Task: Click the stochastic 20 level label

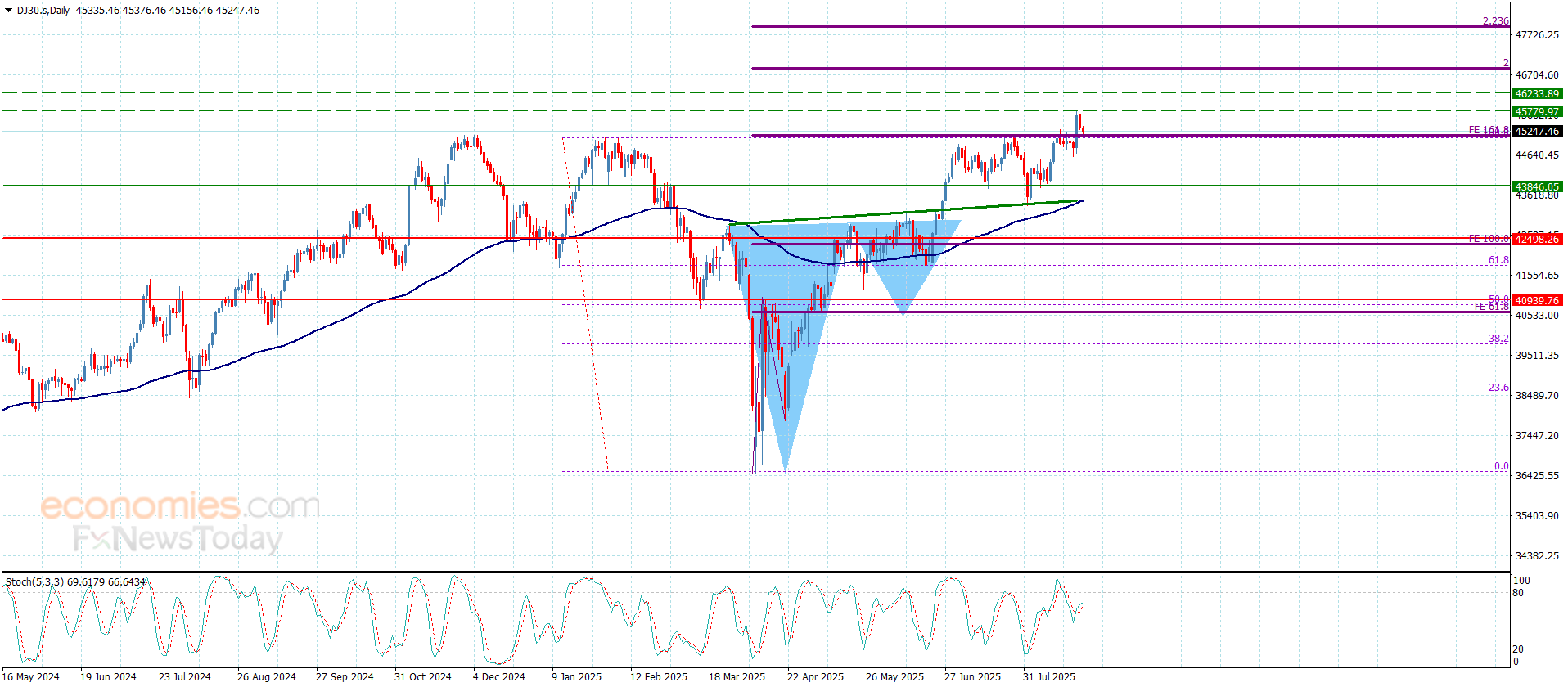Action: pyautogui.click(x=1519, y=649)
